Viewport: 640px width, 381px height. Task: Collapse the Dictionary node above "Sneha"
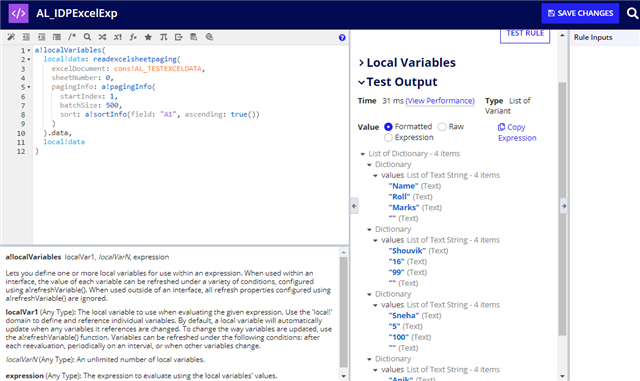click(369, 294)
